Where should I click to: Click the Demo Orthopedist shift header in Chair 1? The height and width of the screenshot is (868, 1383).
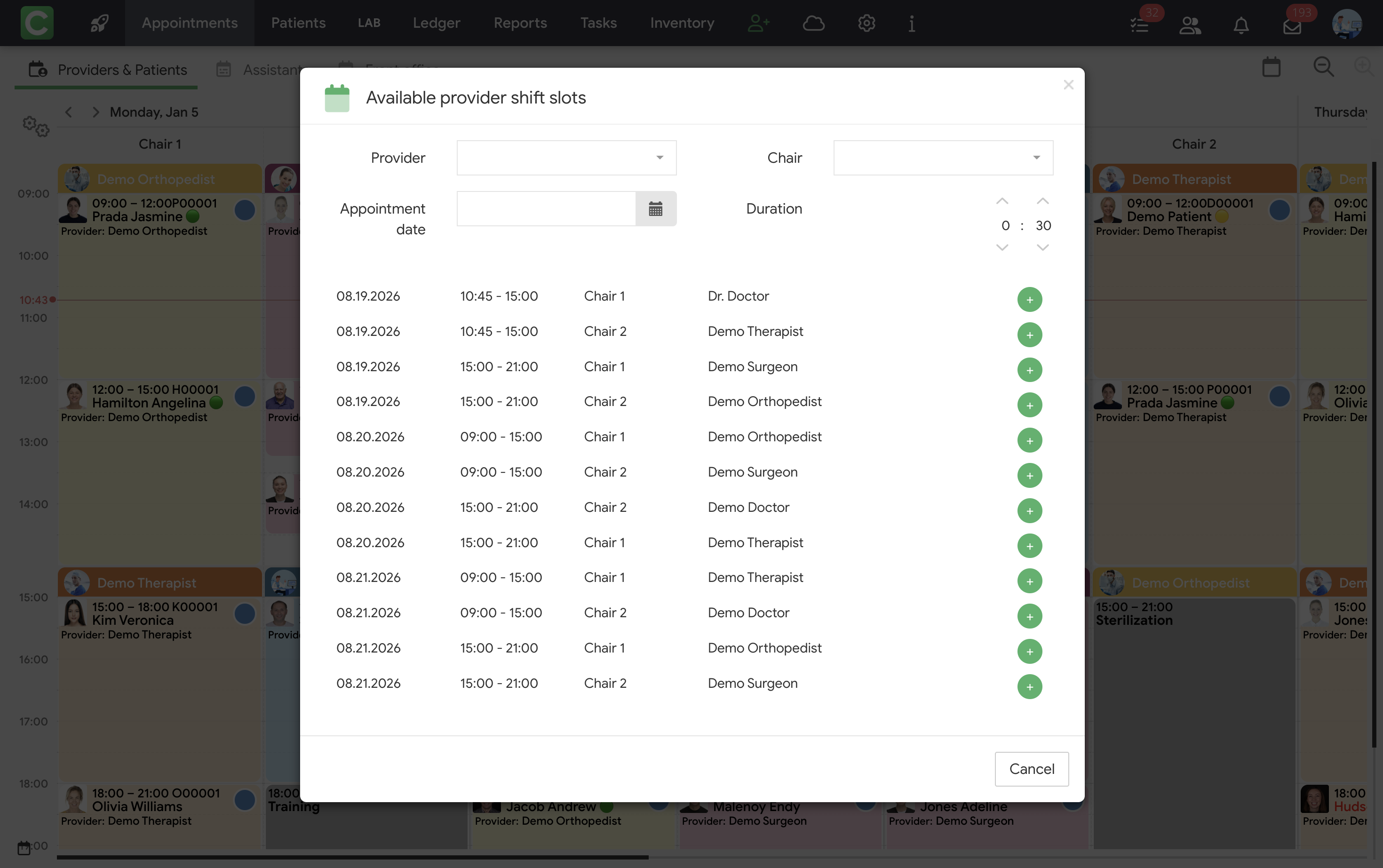pos(159,179)
